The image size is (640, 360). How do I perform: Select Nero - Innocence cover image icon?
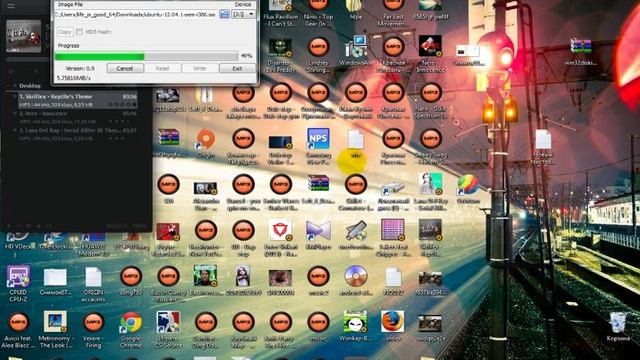click(x=430, y=53)
